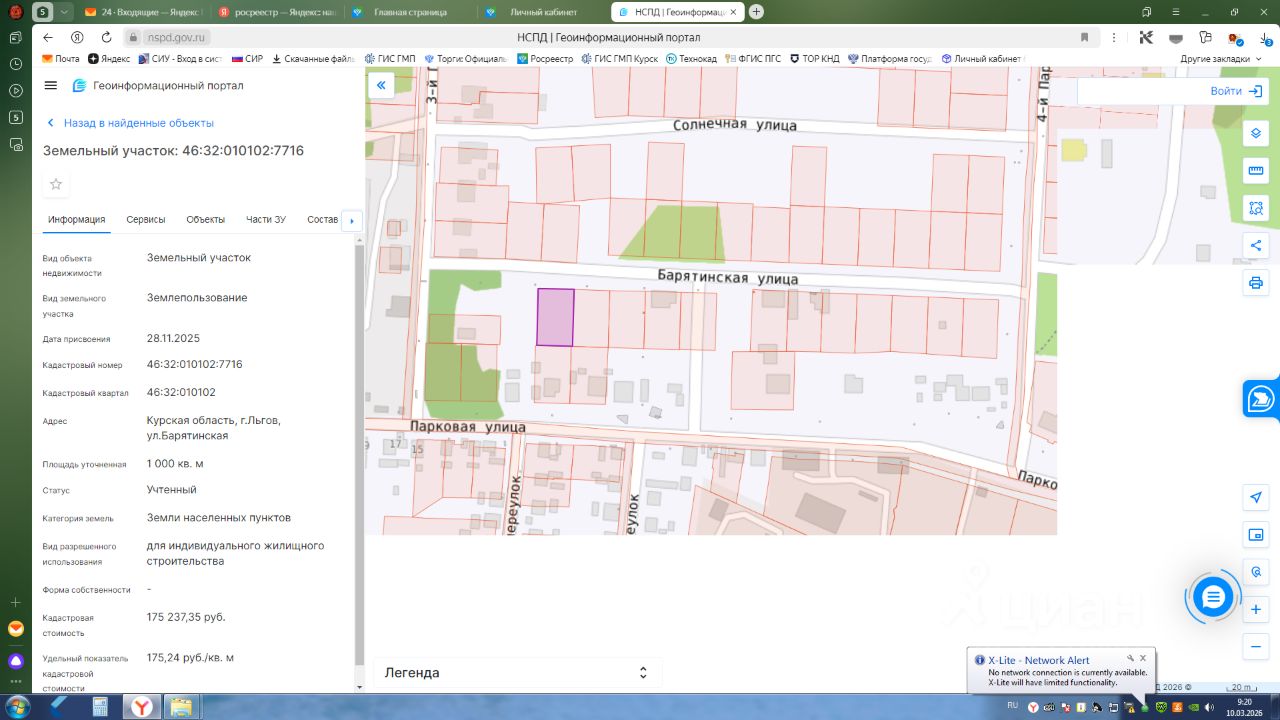
Task: Click the my location arrow icon
Action: 1256,498
